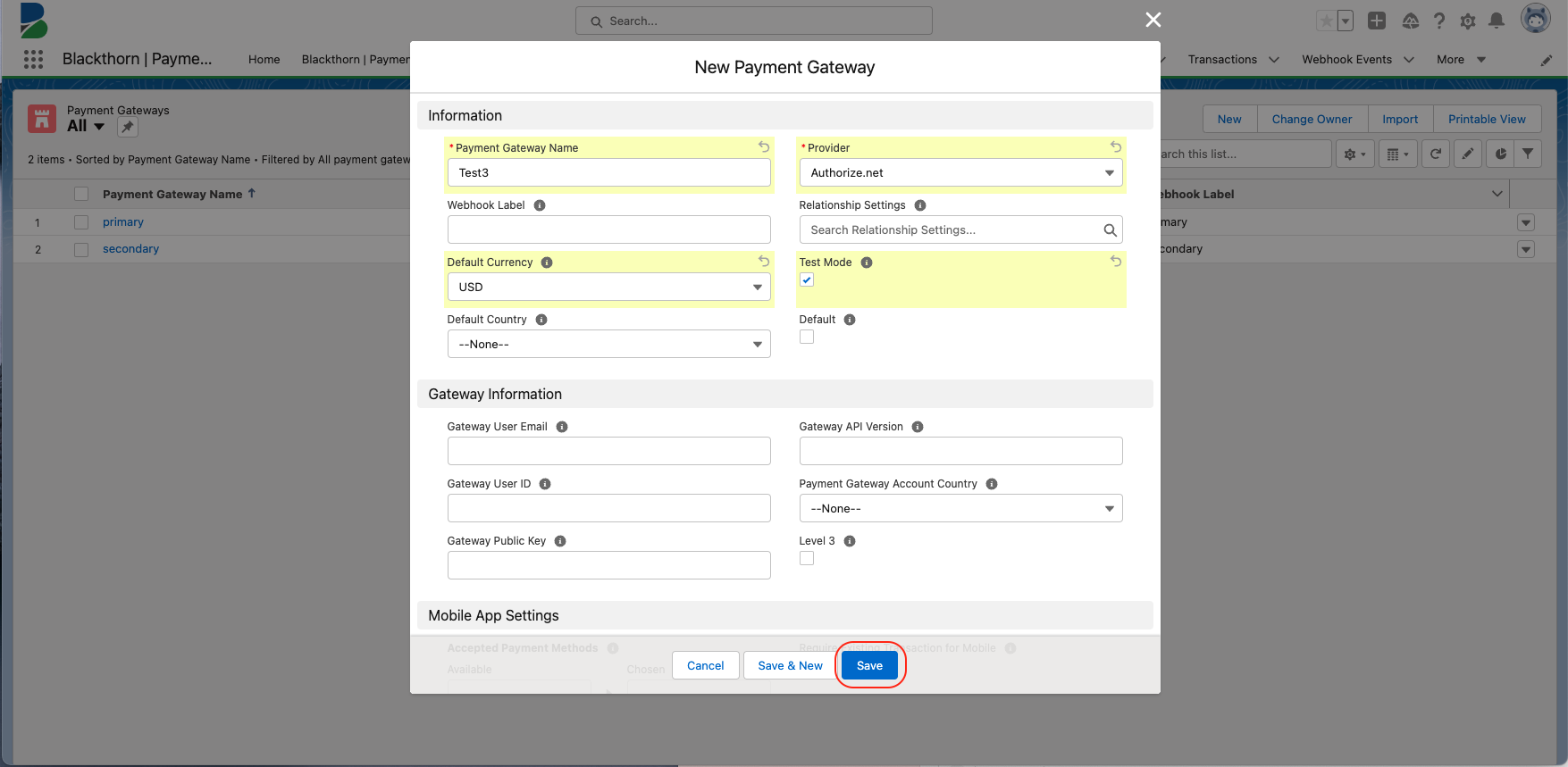Screen dimensions: 1568x767
Task: Click the Payment Gateway Name input field
Action: point(608,172)
